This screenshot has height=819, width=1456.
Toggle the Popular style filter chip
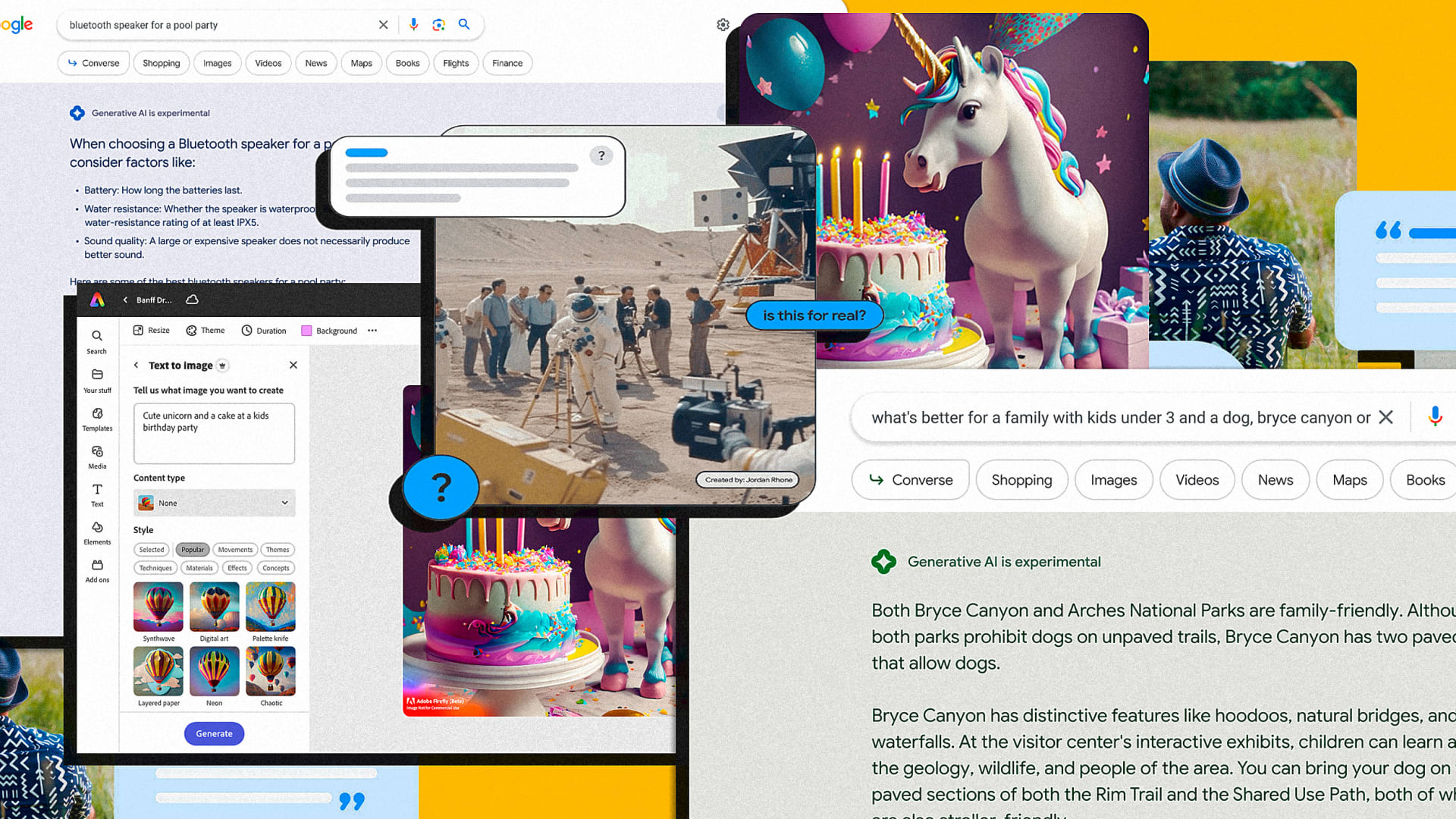(x=193, y=550)
